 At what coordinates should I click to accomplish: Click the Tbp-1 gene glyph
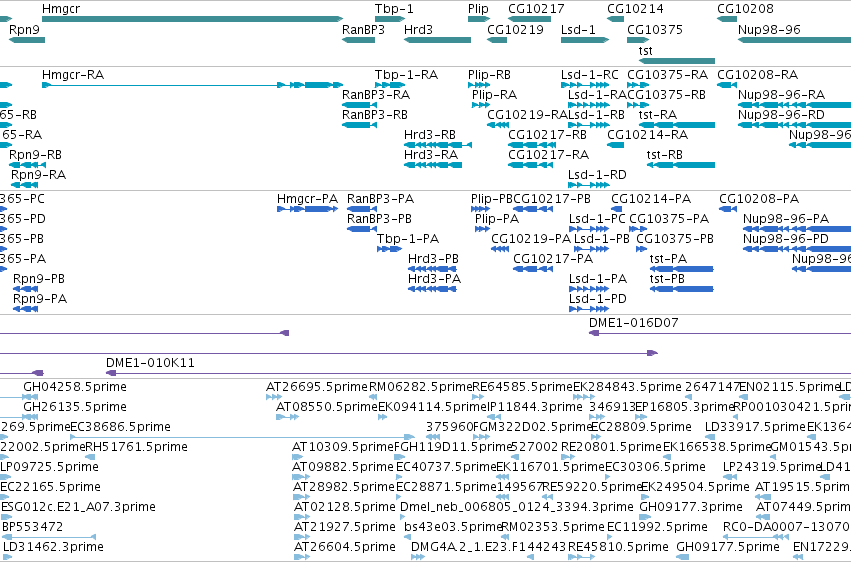pyautogui.click(x=390, y=19)
